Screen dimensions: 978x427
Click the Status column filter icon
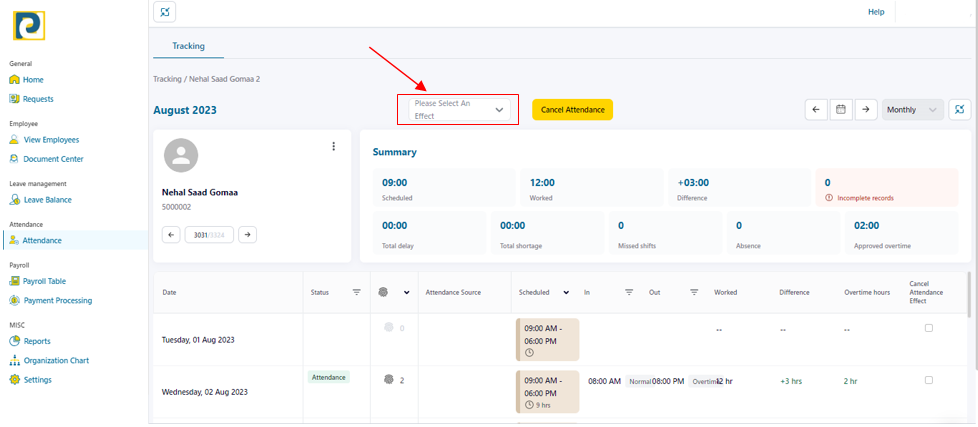pyautogui.click(x=357, y=292)
